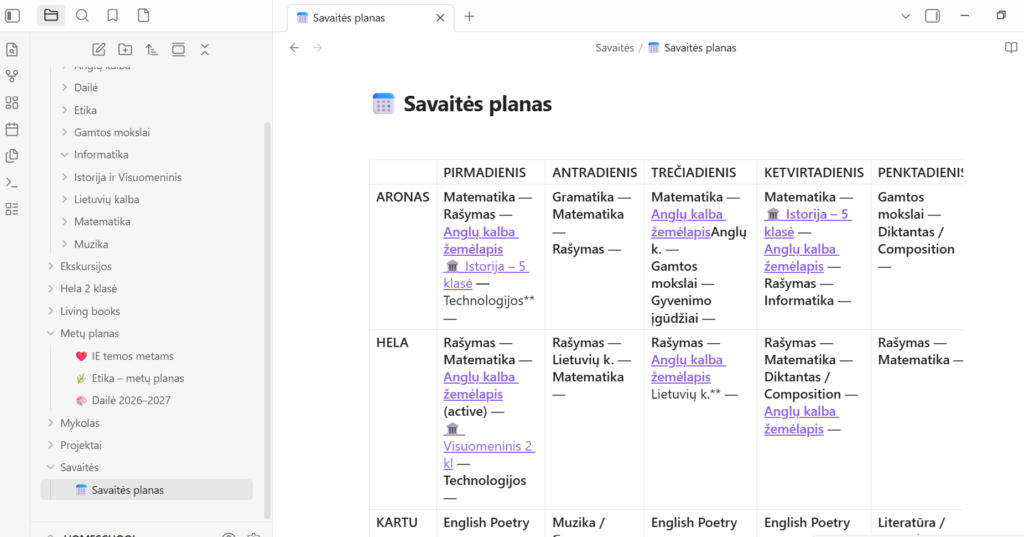The width and height of the screenshot is (1024, 537).
Task: Click the KETVIRTADIENIS column header
Action: coord(814,172)
